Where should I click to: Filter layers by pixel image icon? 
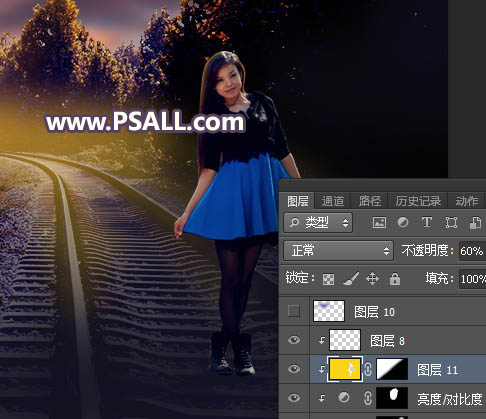pos(379,222)
